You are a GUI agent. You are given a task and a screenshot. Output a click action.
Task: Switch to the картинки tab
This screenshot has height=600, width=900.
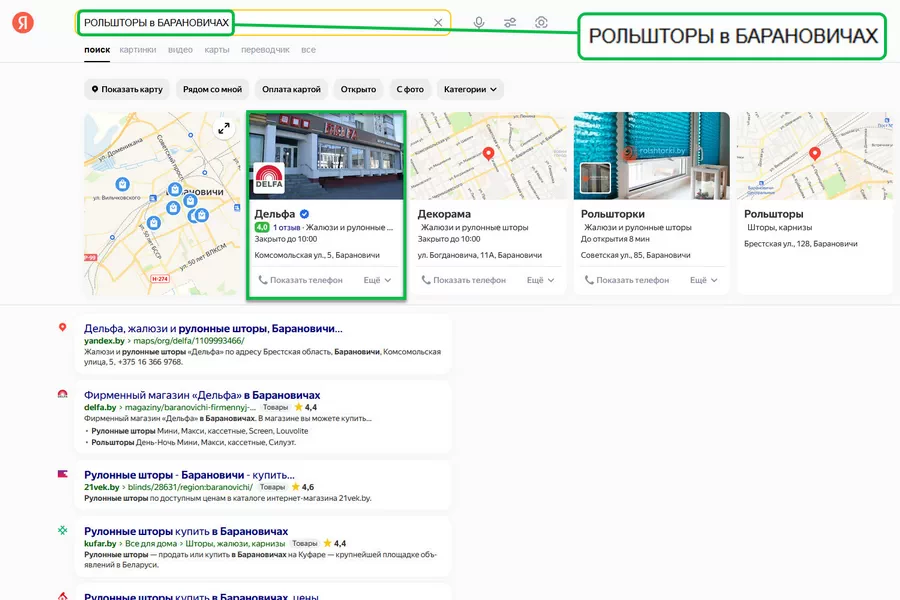tap(138, 50)
